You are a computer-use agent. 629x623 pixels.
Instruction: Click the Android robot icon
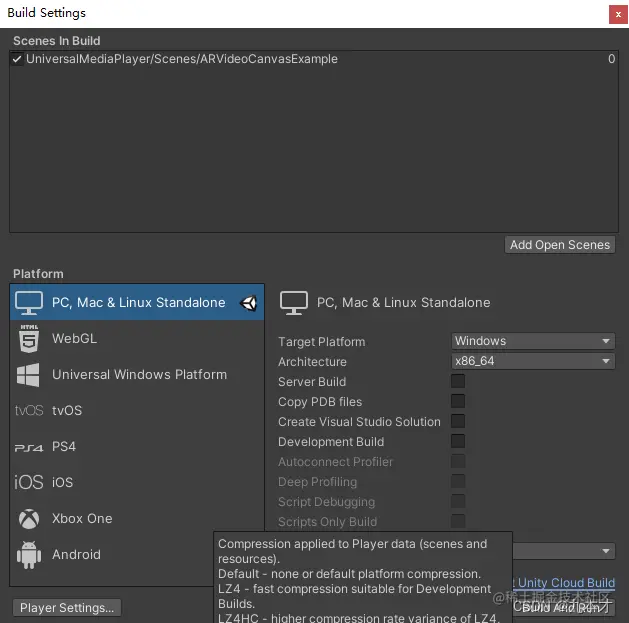point(29,555)
